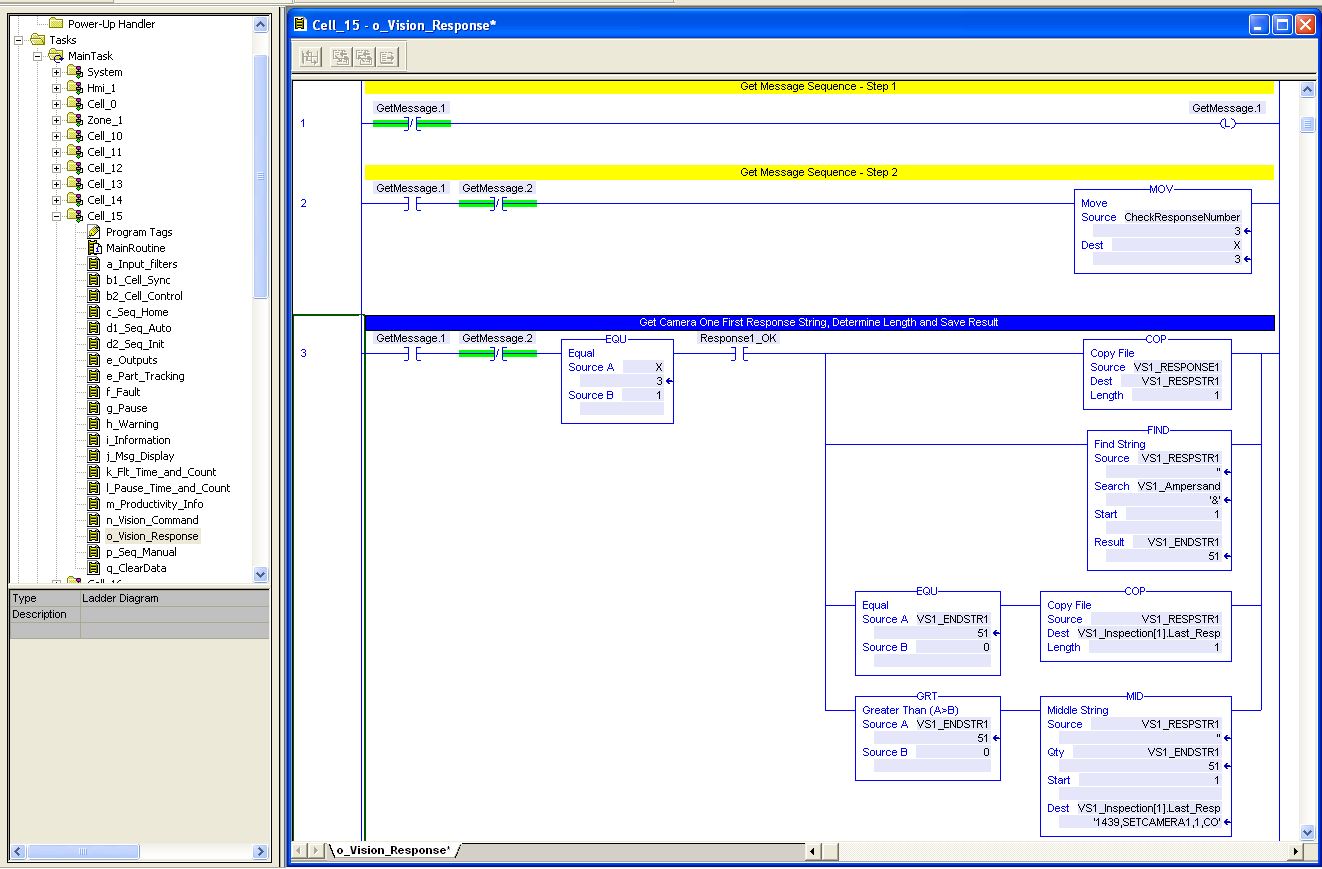
Task: Select the GetMessage.1 contact on rung 1
Action: pos(411,123)
